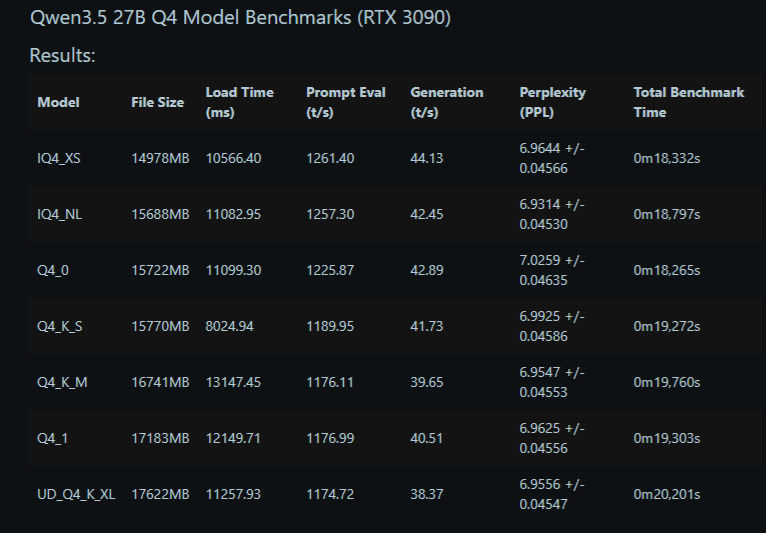Click prompt eval value '1261.40'
Viewport: 766px width, 533px height.
(330, 158)
